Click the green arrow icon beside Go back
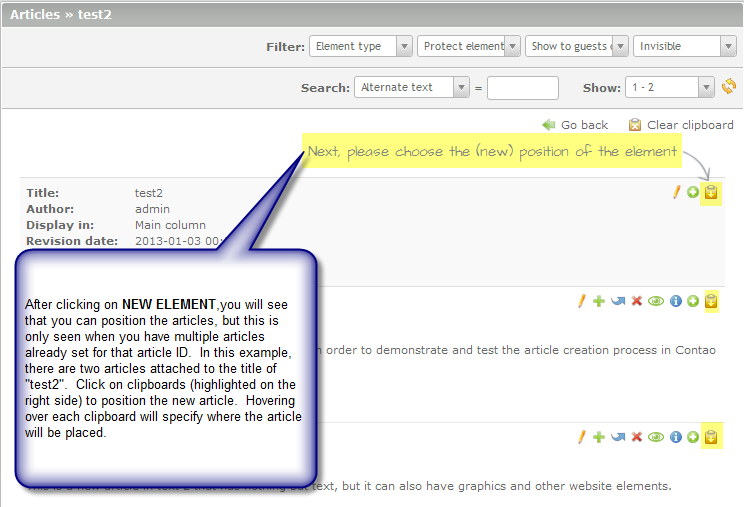744x507 pixels. point(549,125)
